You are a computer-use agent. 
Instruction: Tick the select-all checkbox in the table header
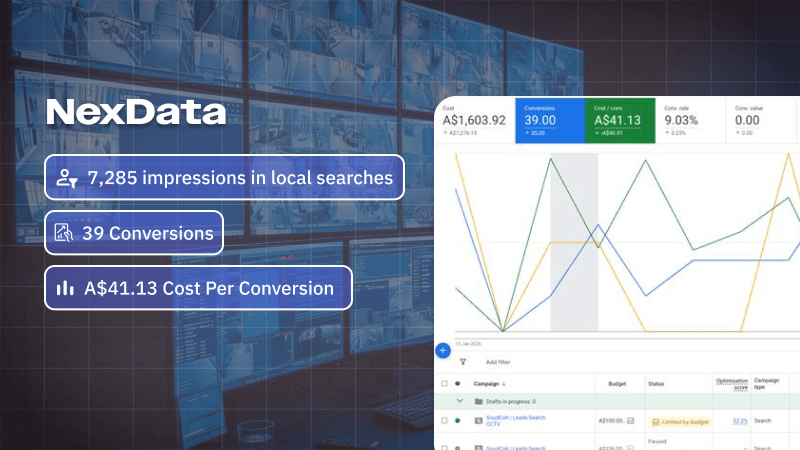444,383
